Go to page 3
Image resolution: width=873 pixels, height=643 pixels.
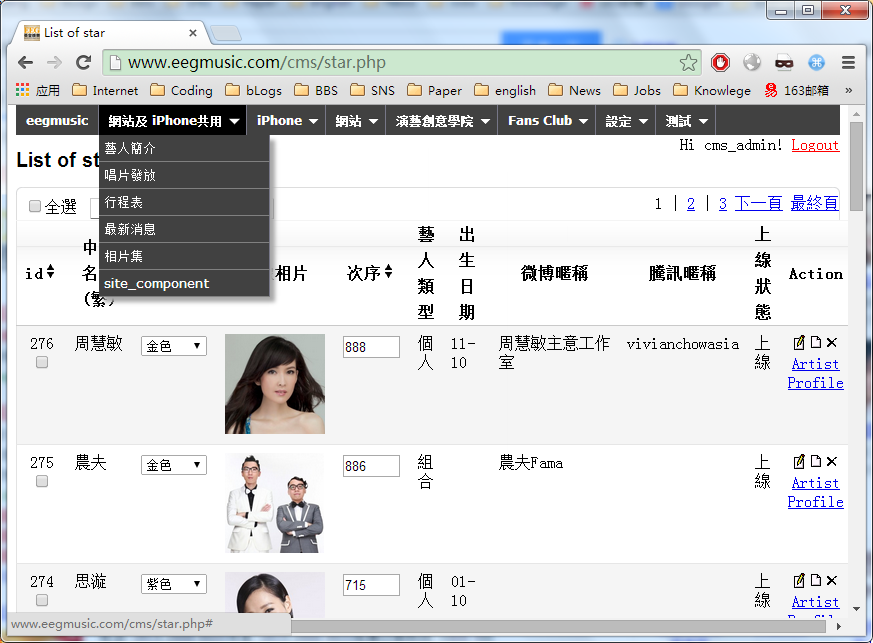tap(723, 204)
